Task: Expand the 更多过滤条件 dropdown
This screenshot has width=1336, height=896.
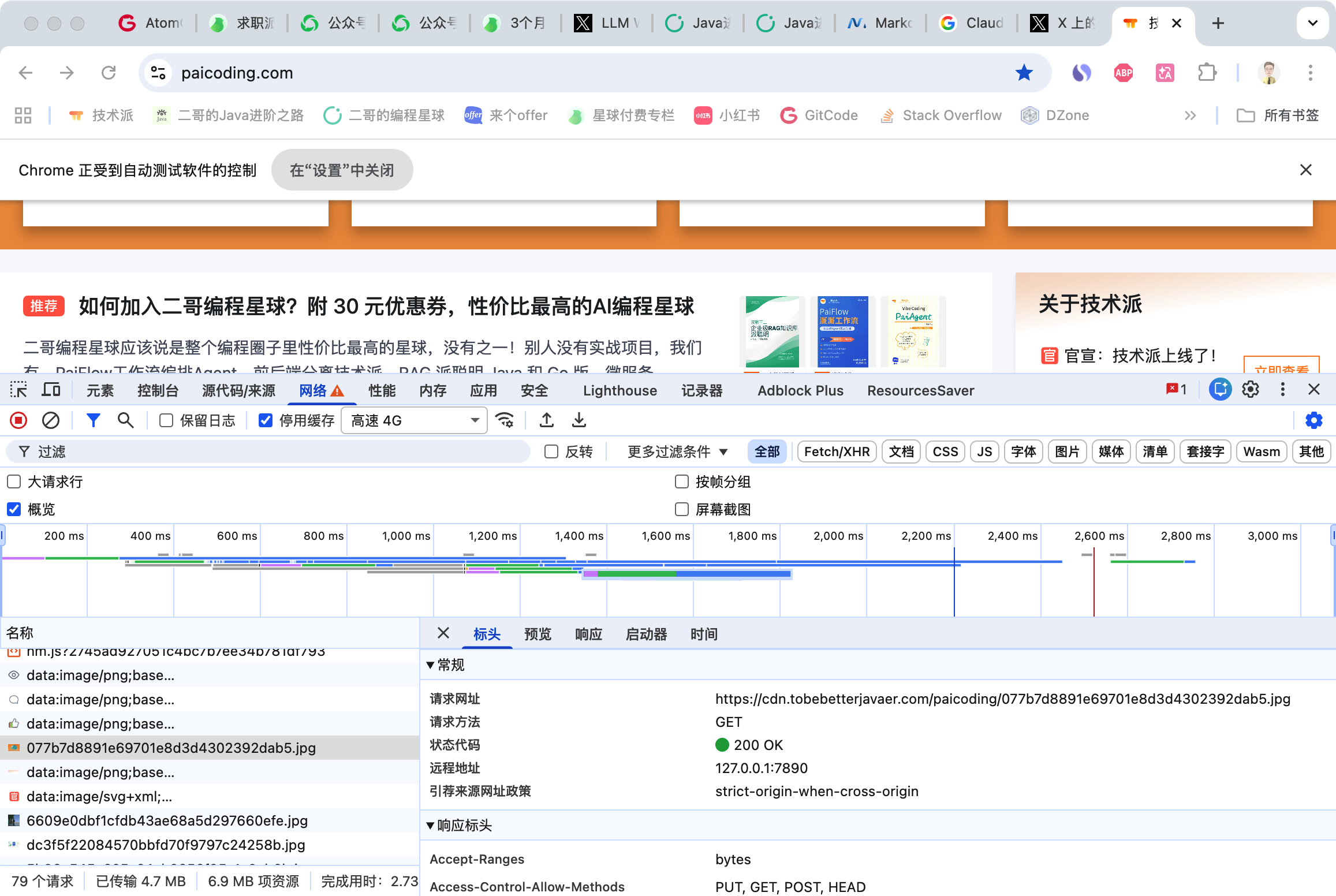Action: (677, 451)
